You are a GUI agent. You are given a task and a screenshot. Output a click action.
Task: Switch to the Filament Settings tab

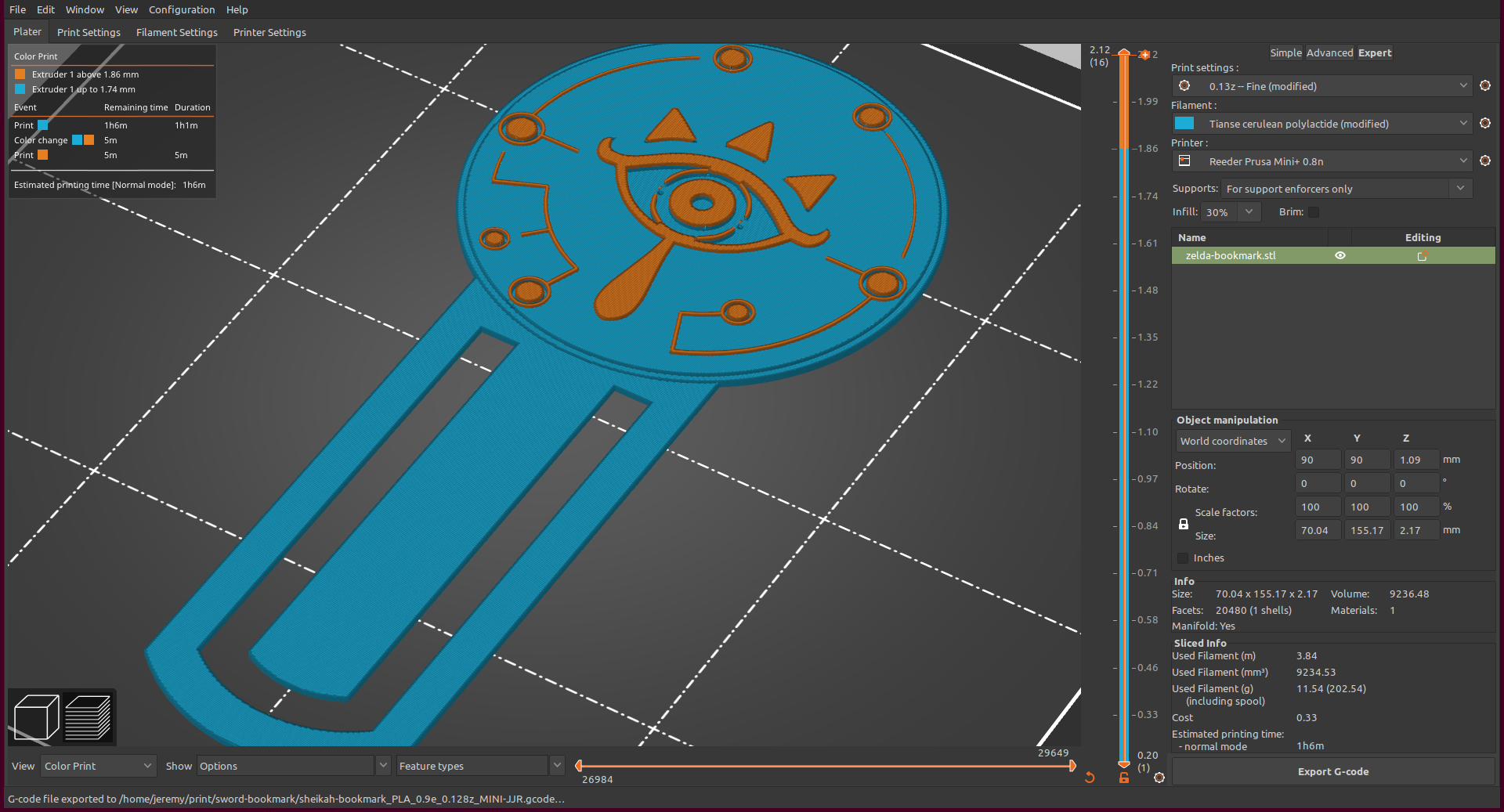(177, 32)
